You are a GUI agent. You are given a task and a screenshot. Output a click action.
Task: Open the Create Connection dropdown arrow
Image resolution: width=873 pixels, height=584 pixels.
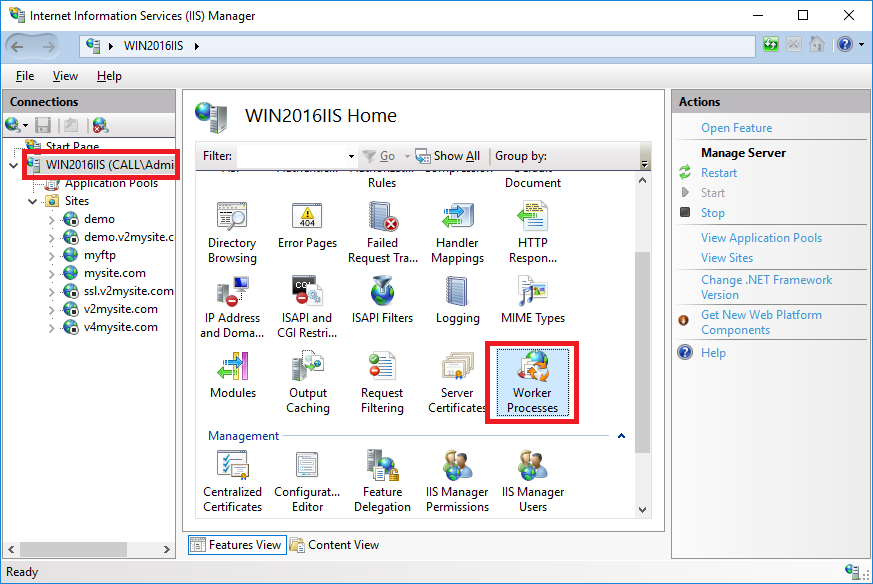coord(26,125)
